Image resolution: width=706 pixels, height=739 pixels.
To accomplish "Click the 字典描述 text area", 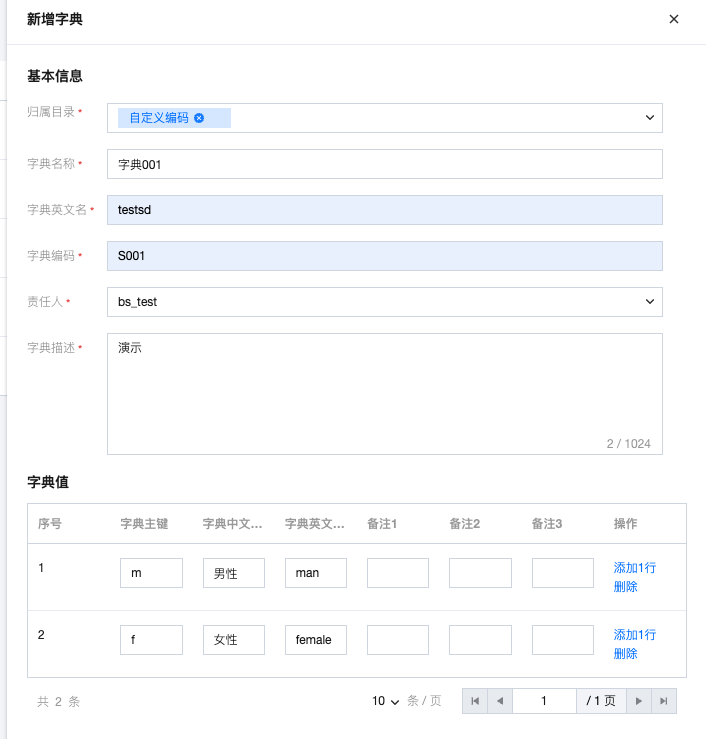I will pyautogui.click(x=385, y=394).
